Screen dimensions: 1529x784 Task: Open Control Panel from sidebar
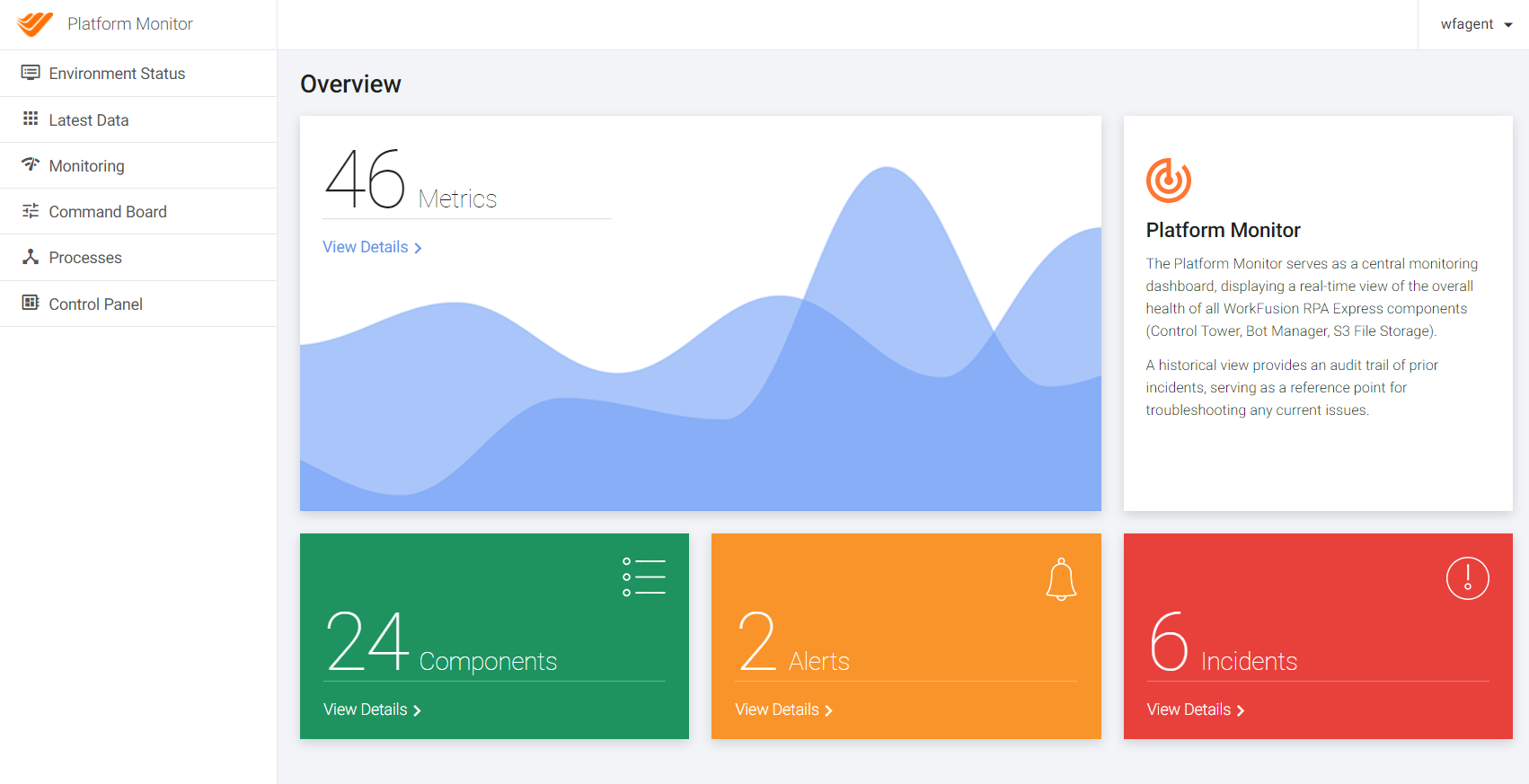(x=138, y=304)
